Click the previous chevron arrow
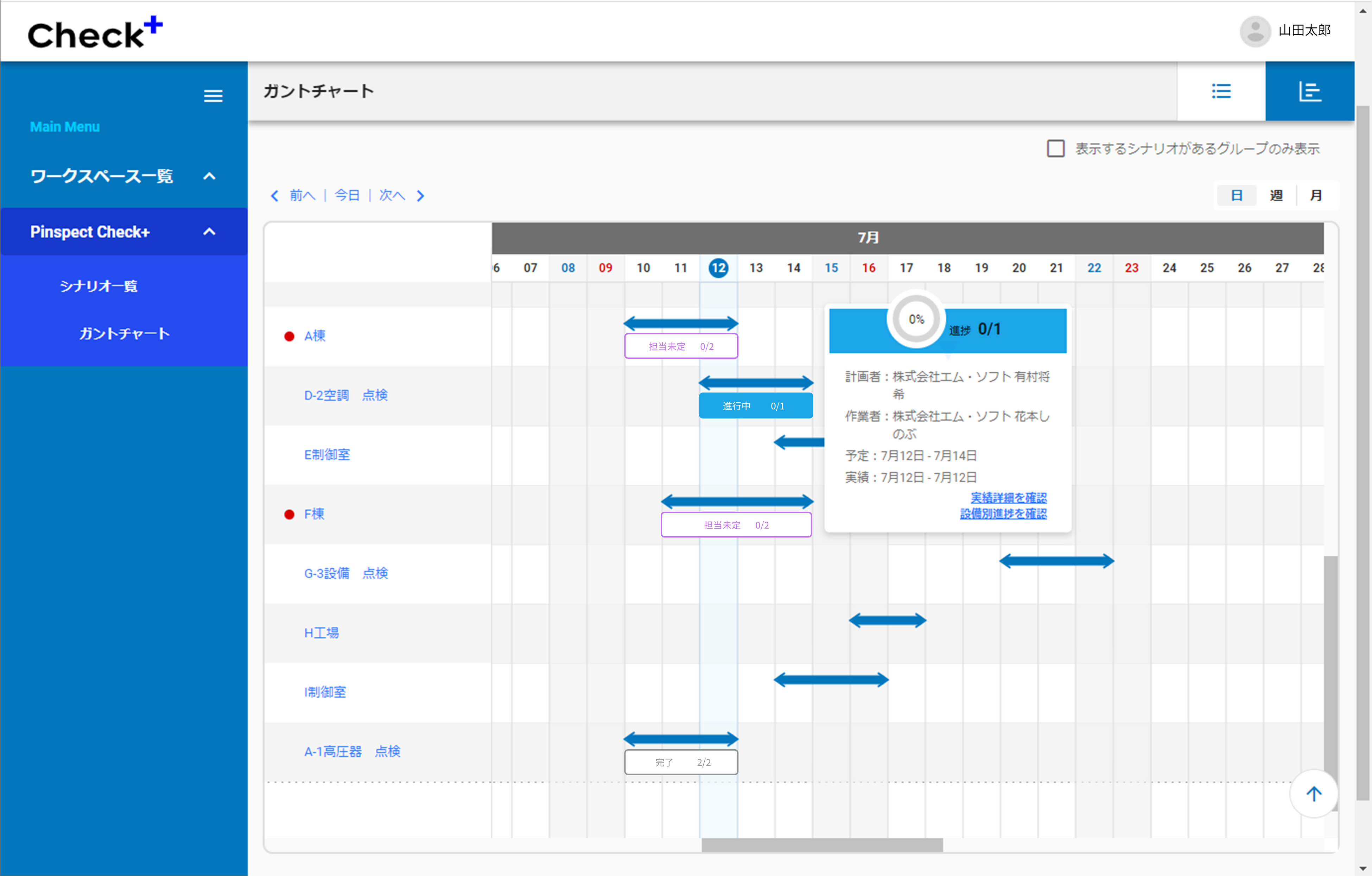This screenshot has width=1372, height=876. [x=275, y=196]
